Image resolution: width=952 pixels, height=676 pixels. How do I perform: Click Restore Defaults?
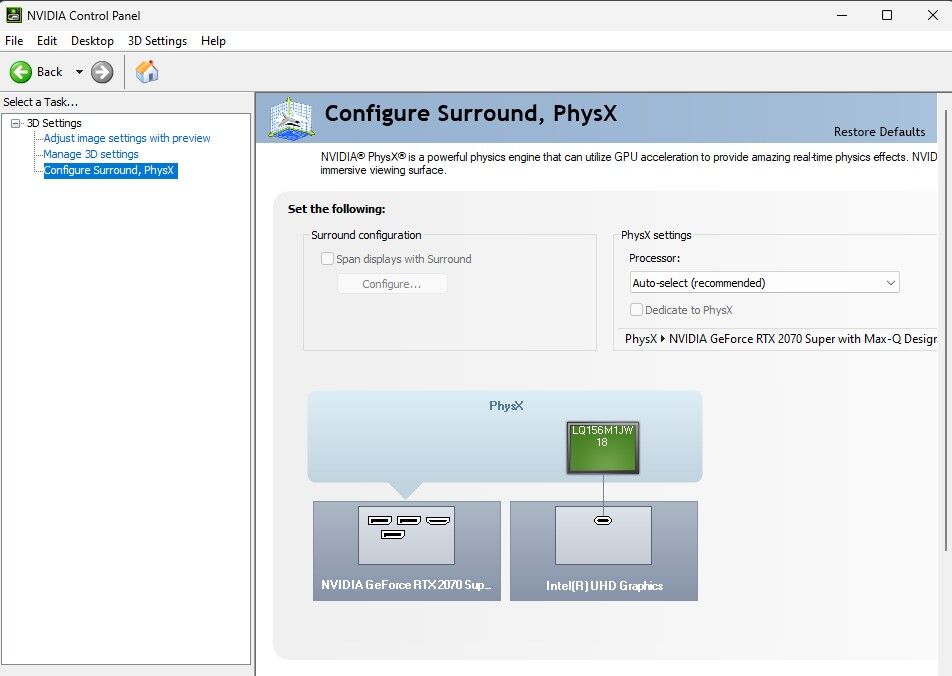[879, 132]
